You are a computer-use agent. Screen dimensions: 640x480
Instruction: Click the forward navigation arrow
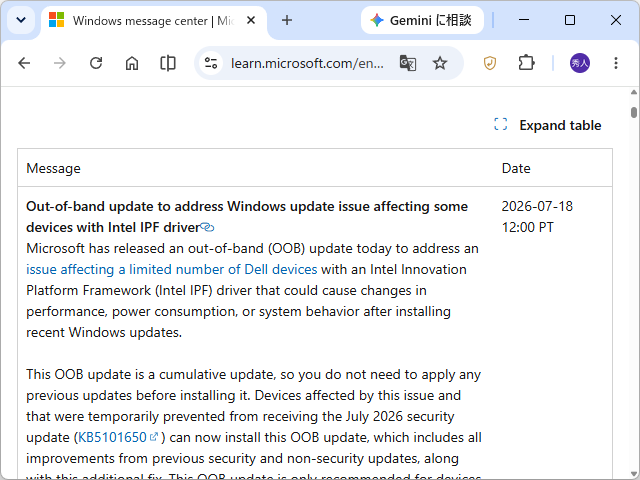[60, 63]
